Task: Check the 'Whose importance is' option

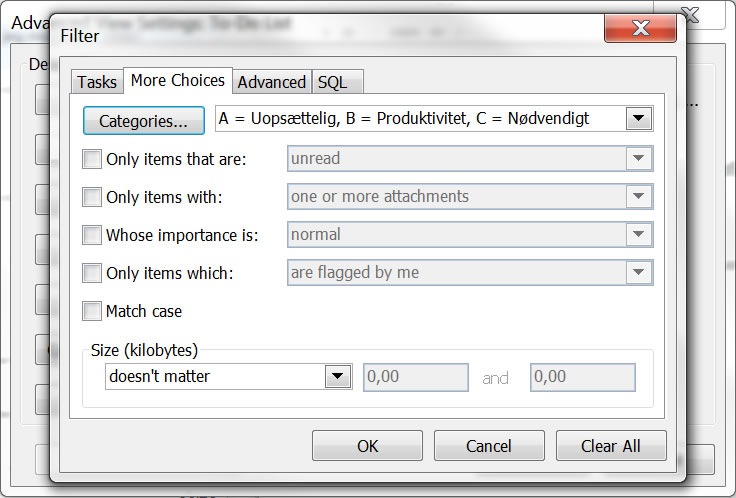Action: [x=92, y=235]
